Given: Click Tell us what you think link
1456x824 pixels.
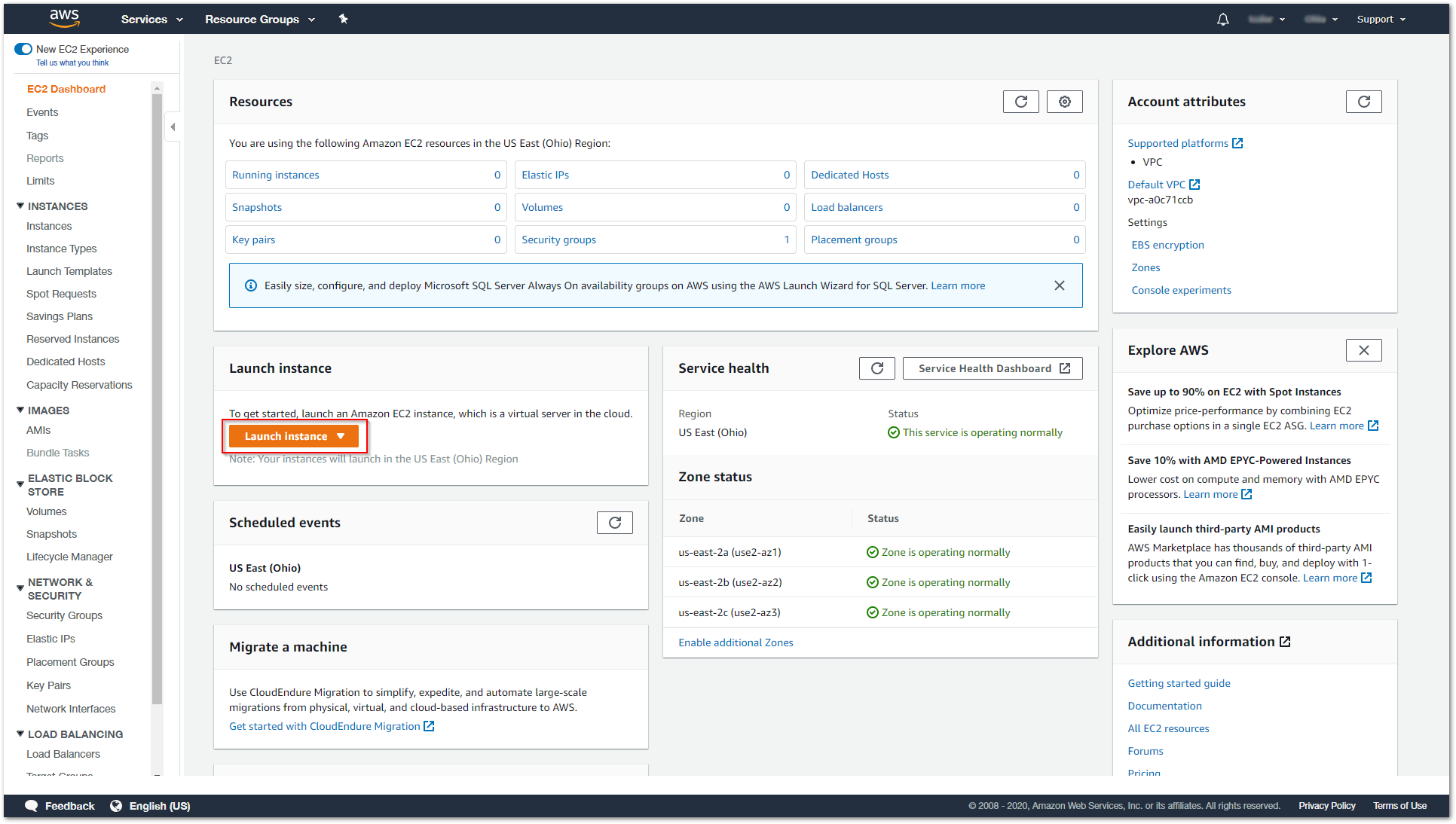Looking at the screenshot, I should click(x=72, y=63).
